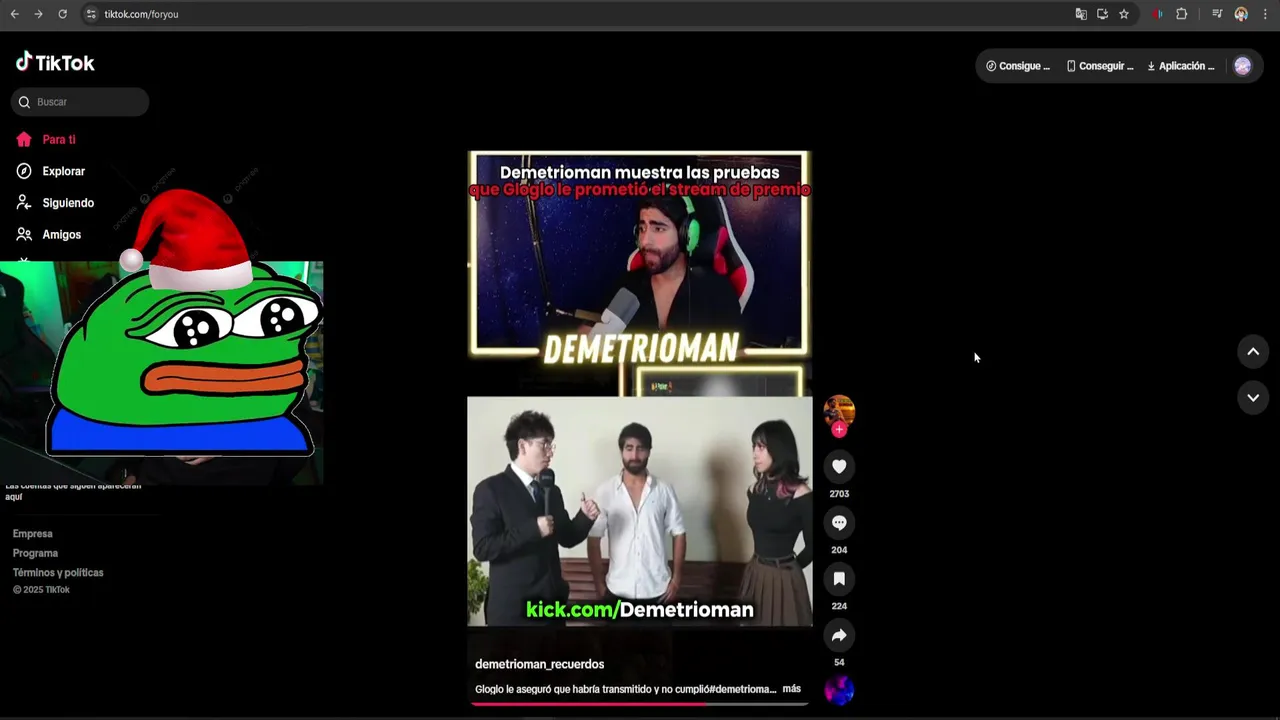Viewport: 1280px width, 720px height.
Task: Click the like count 2703
Action: [x=839, y=494]
